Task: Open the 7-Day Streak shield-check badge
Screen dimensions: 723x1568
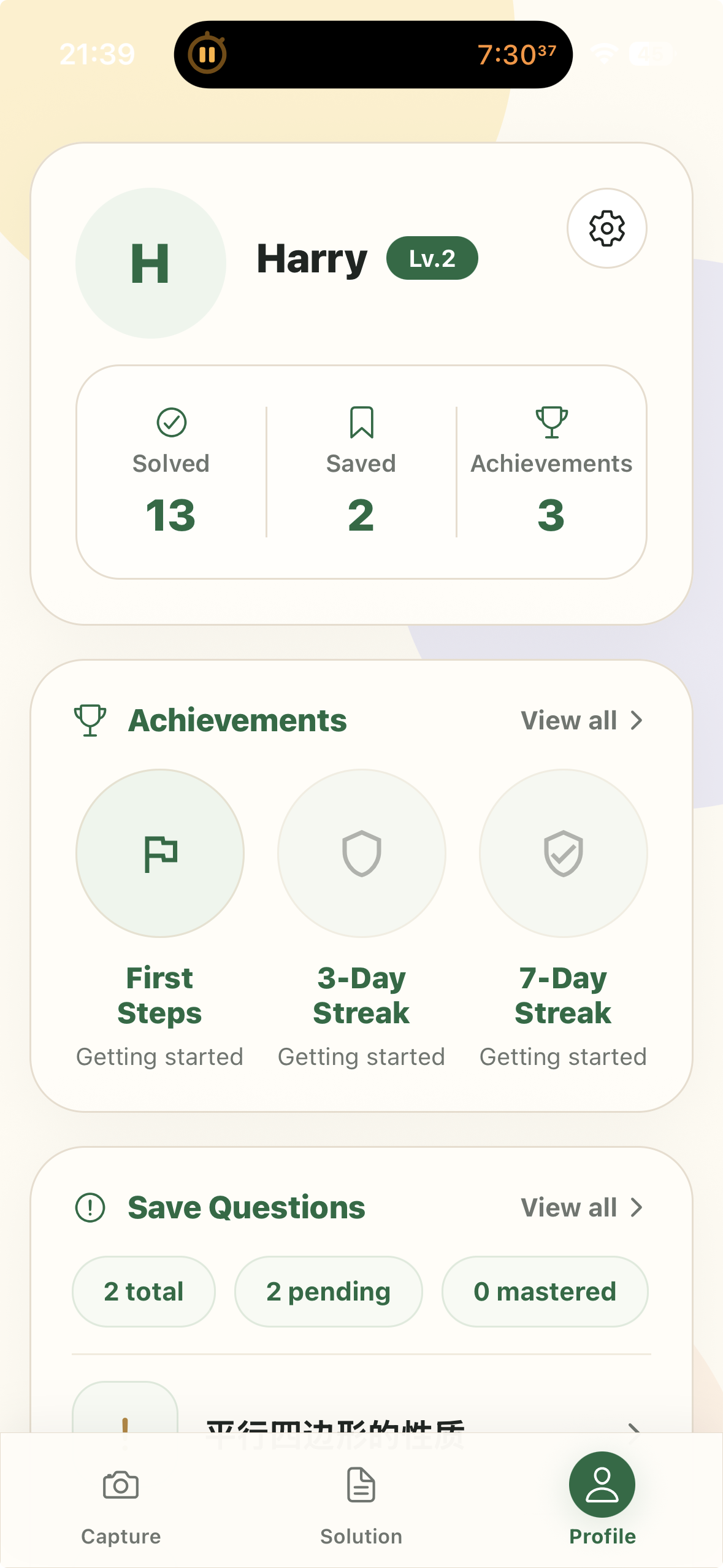Action: (x=564, y=853)
